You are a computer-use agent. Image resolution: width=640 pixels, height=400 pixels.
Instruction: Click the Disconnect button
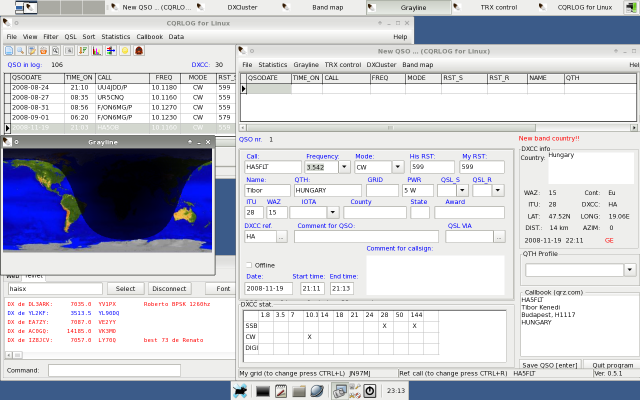click(169, 289)
